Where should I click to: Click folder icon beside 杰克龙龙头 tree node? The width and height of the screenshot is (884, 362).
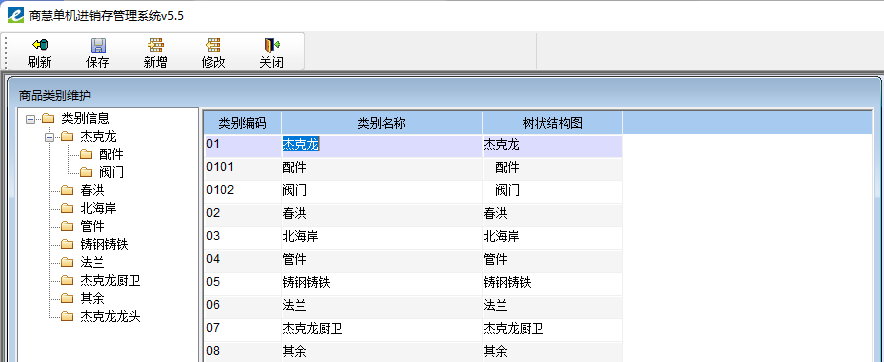pos(67,316)
